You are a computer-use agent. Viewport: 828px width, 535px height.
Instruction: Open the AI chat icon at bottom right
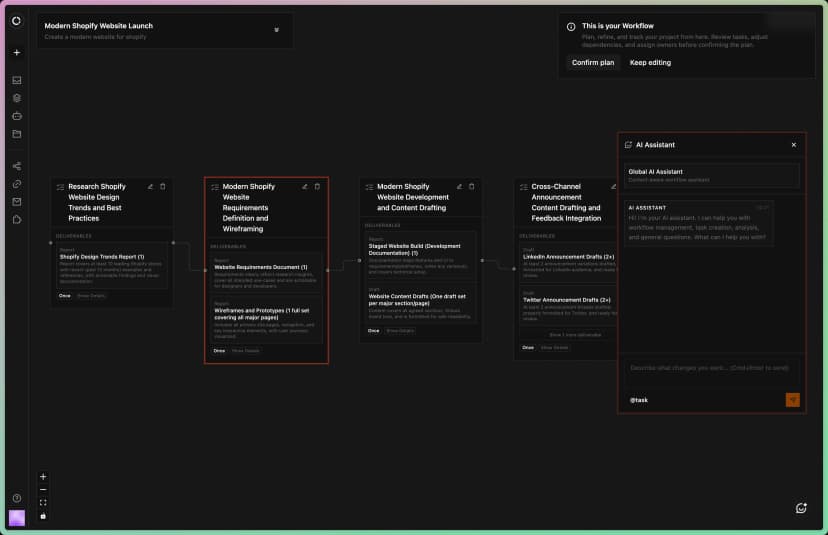pos(801,508)
